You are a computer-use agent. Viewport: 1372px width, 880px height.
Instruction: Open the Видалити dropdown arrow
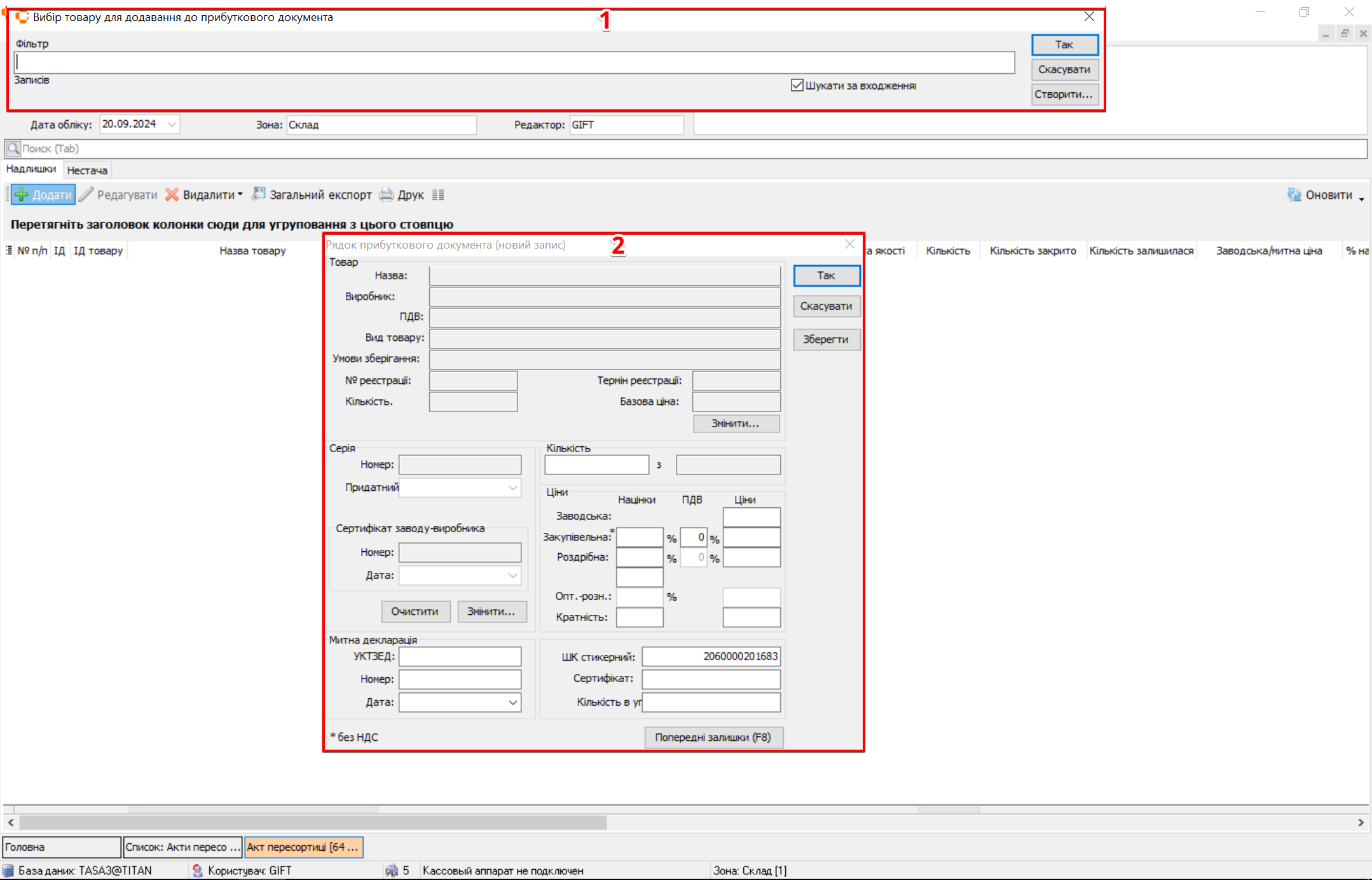tap(240, 195)
